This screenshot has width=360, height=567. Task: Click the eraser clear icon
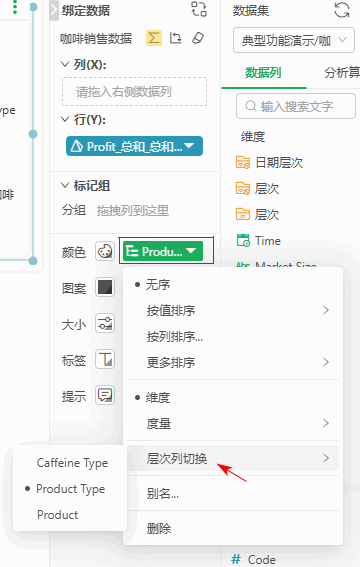(198, 38)
